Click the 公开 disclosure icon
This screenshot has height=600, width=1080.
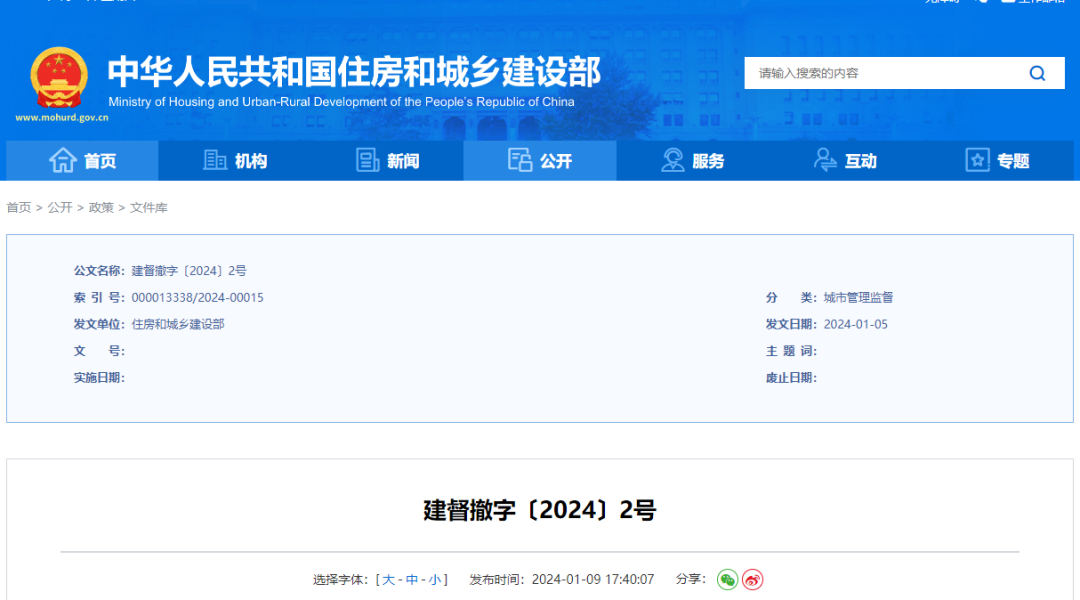[x=521, y=160]
